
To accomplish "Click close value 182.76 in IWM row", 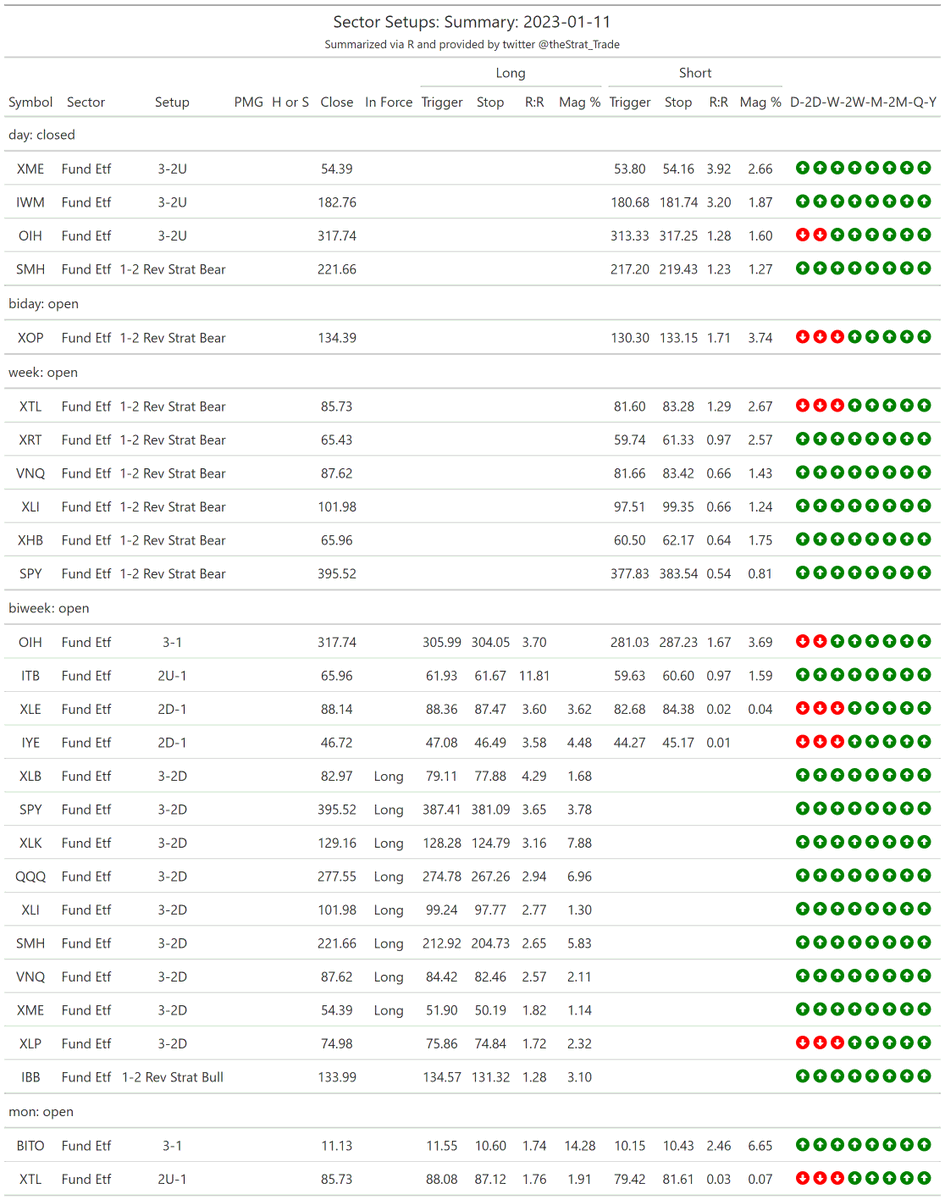I will click(337, 202).
